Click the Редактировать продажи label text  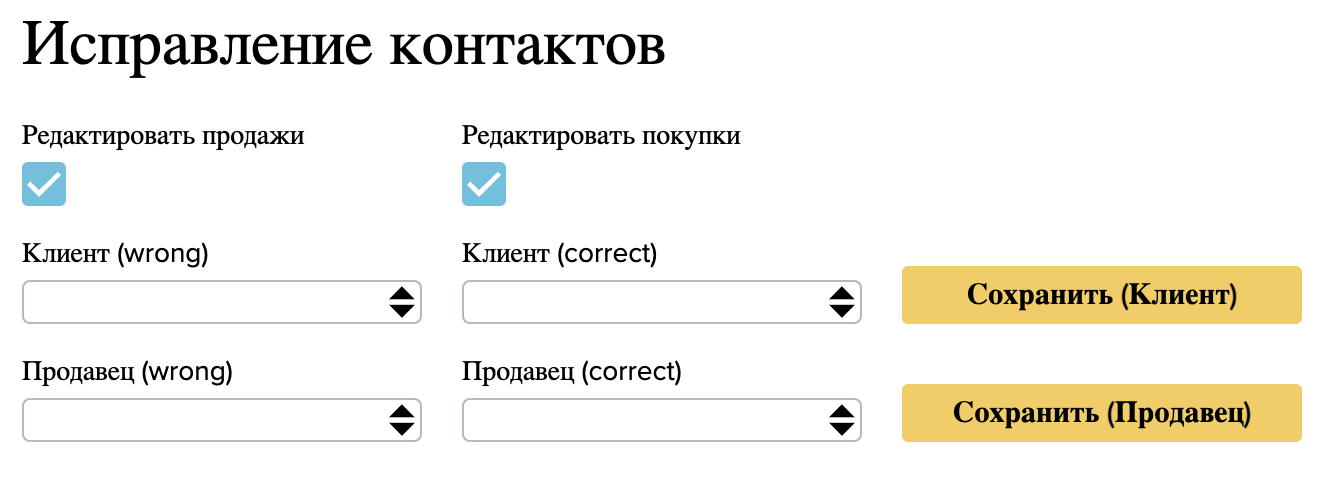point(163,136)
